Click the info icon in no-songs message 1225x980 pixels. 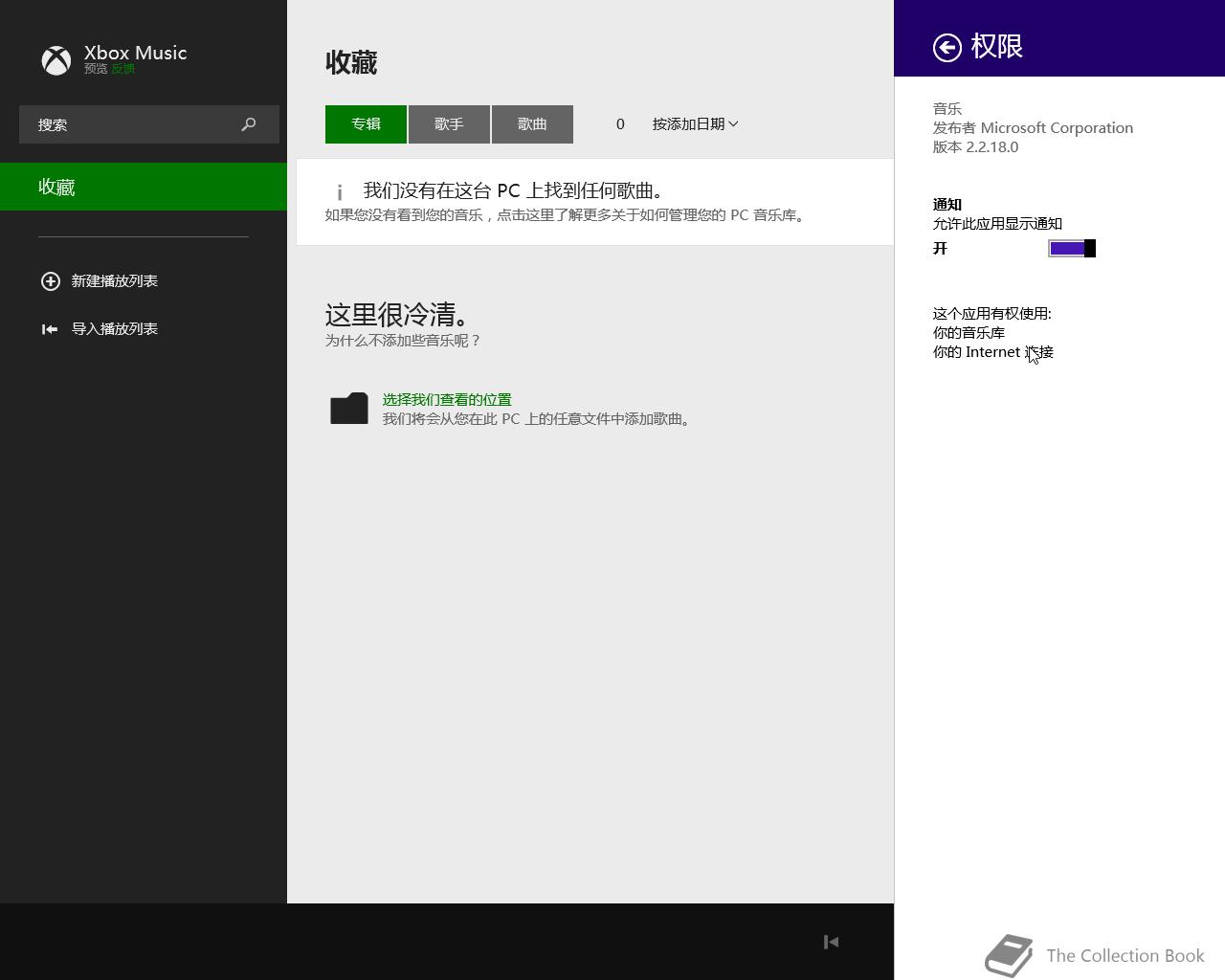click(340, 191)
